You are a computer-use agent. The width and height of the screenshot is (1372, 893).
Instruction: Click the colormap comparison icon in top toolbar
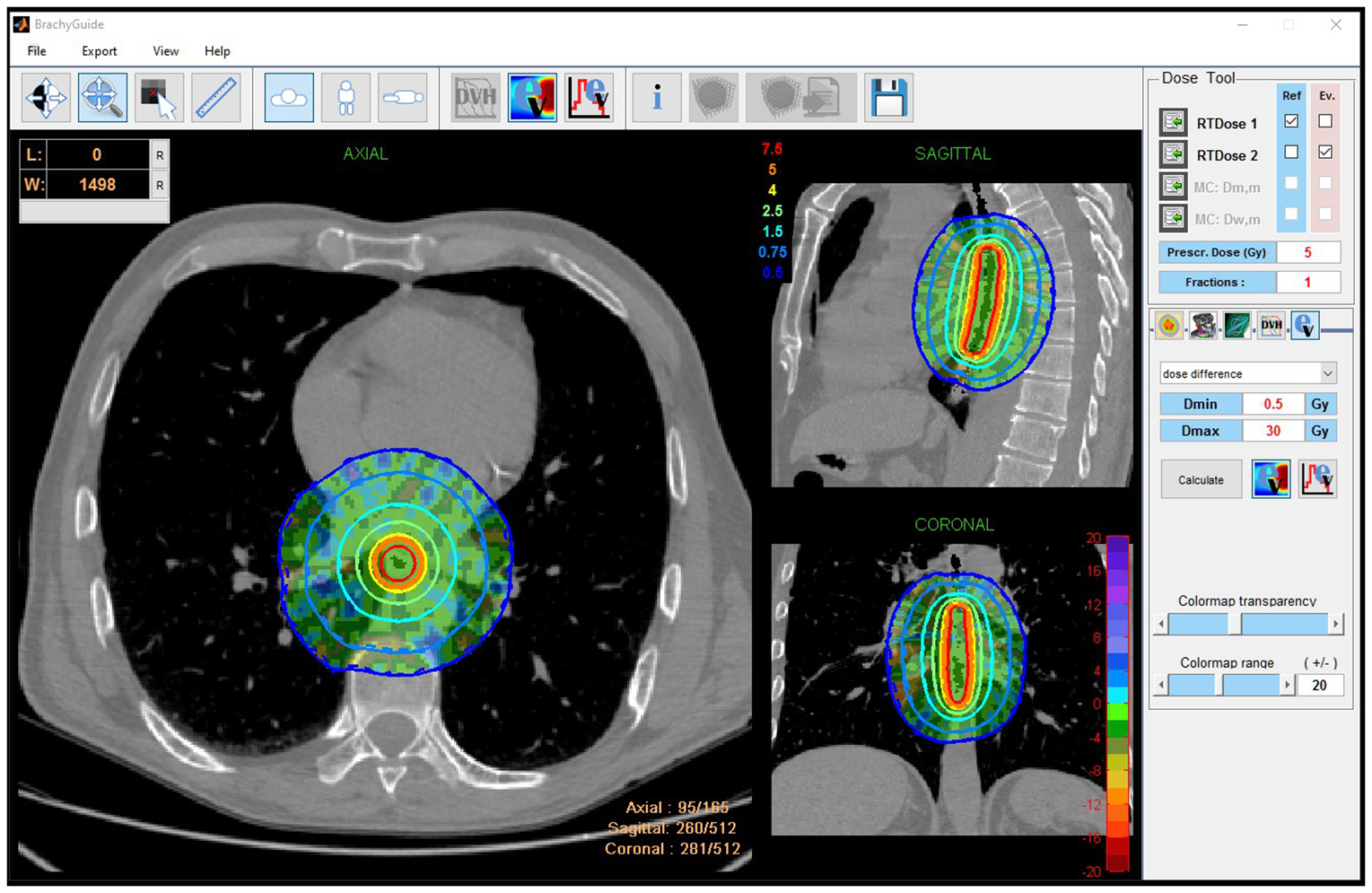pyautogui.click(x=532, y=97)
